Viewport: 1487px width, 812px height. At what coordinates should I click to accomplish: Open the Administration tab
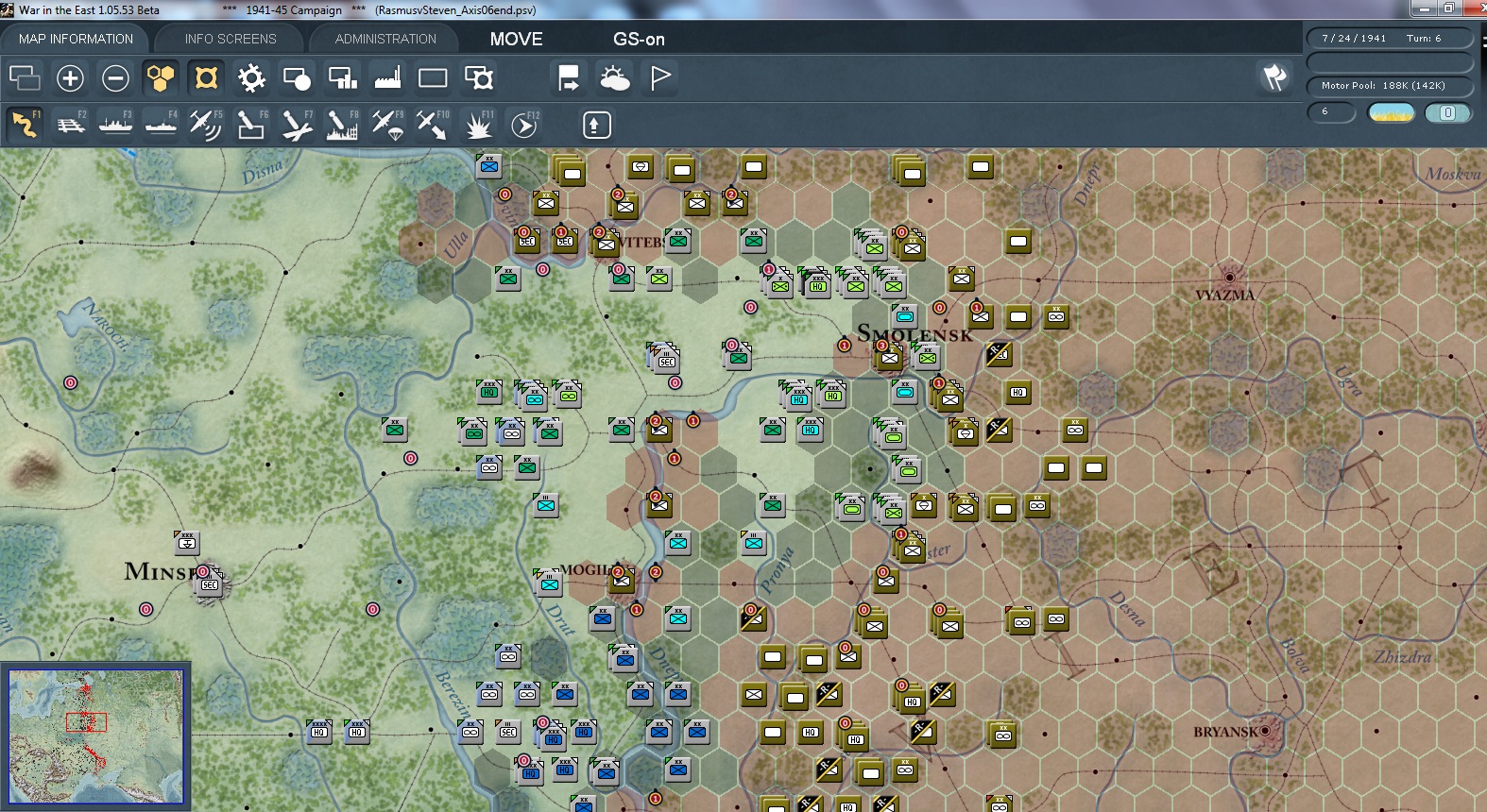[385, 39]
